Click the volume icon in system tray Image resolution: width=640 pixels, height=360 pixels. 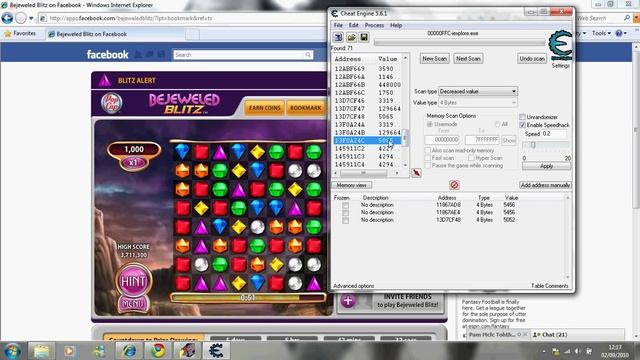click(x=578, y=351)
